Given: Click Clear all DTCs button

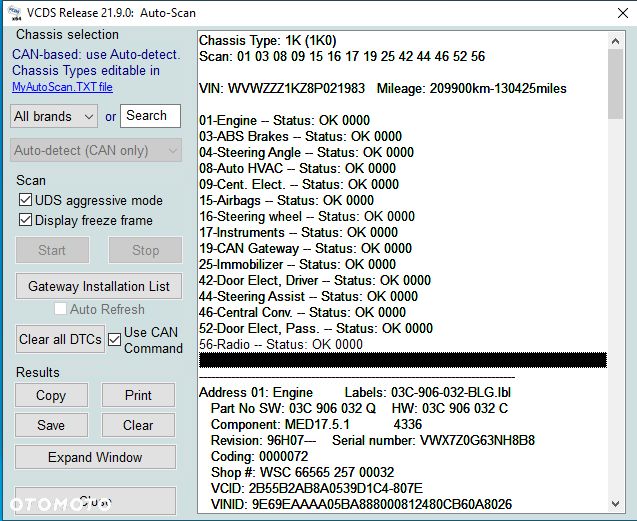Looking at the screenshot, I should 60,339.
